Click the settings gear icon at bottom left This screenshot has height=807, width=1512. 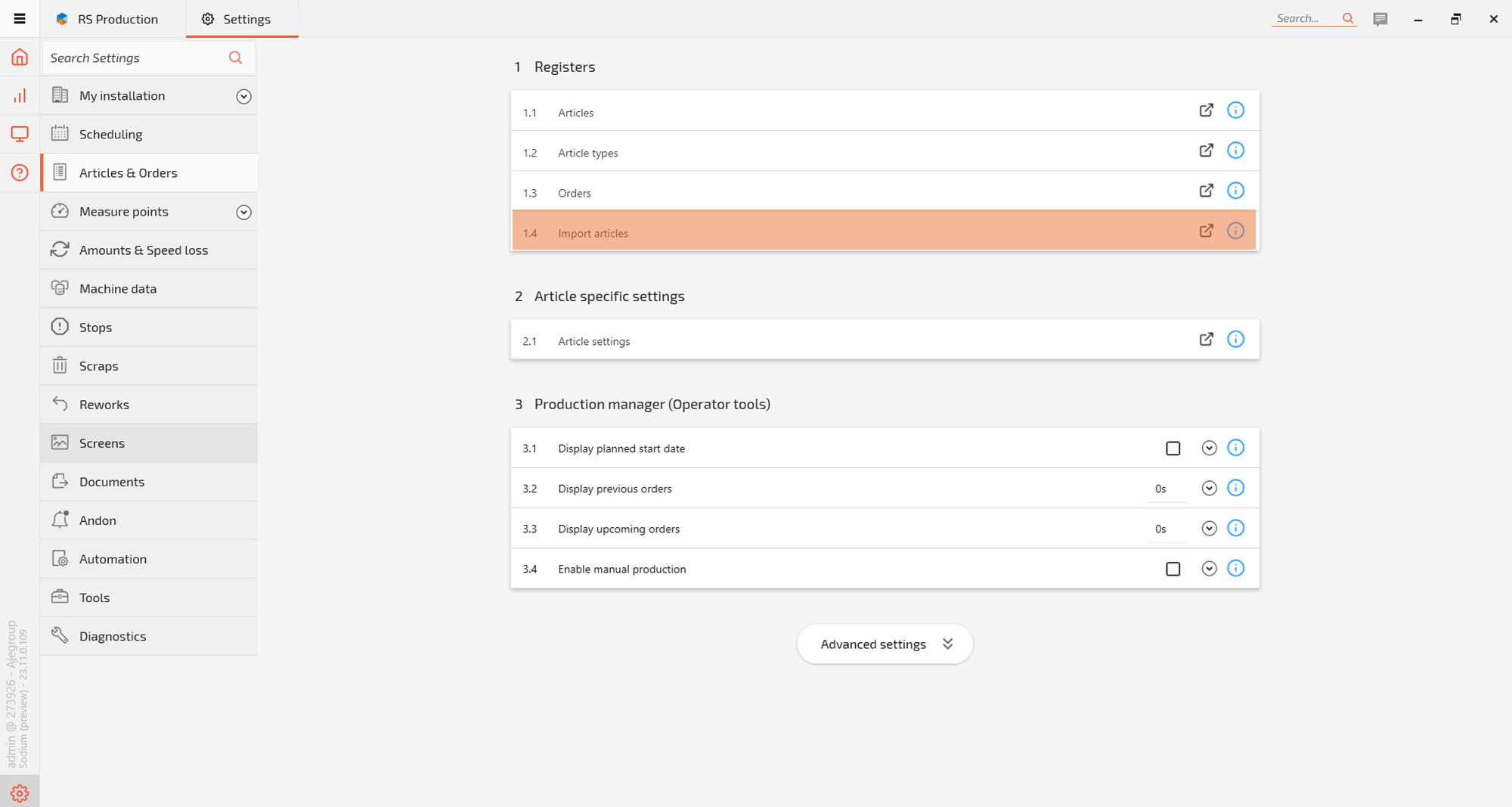pos(20,793)
